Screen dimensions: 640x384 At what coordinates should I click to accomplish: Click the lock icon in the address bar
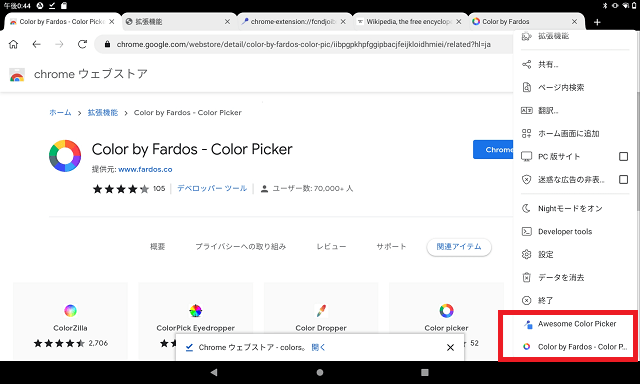pyautogui.click(x=107, y=44)
